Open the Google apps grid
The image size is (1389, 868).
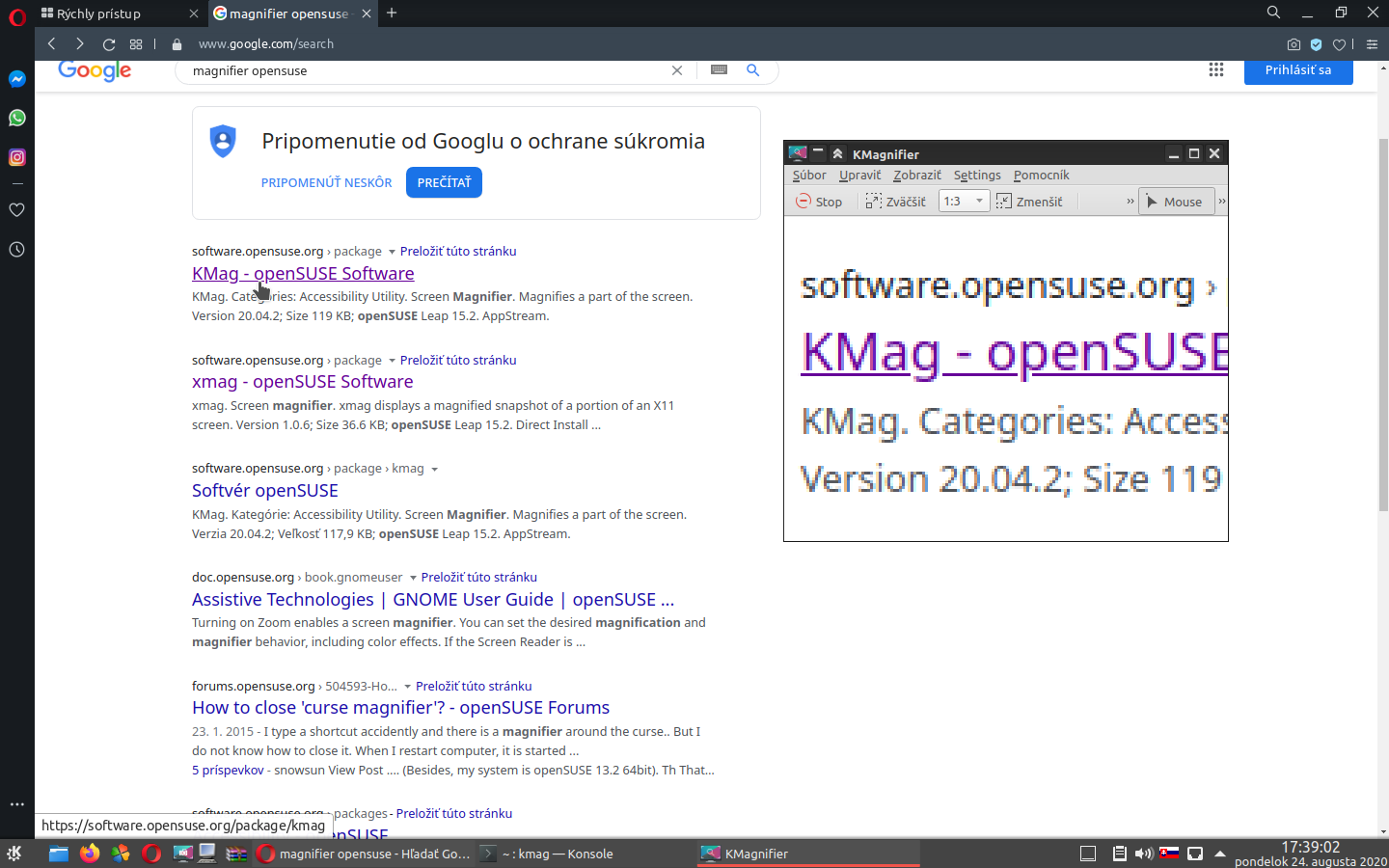pos(1216,69)
